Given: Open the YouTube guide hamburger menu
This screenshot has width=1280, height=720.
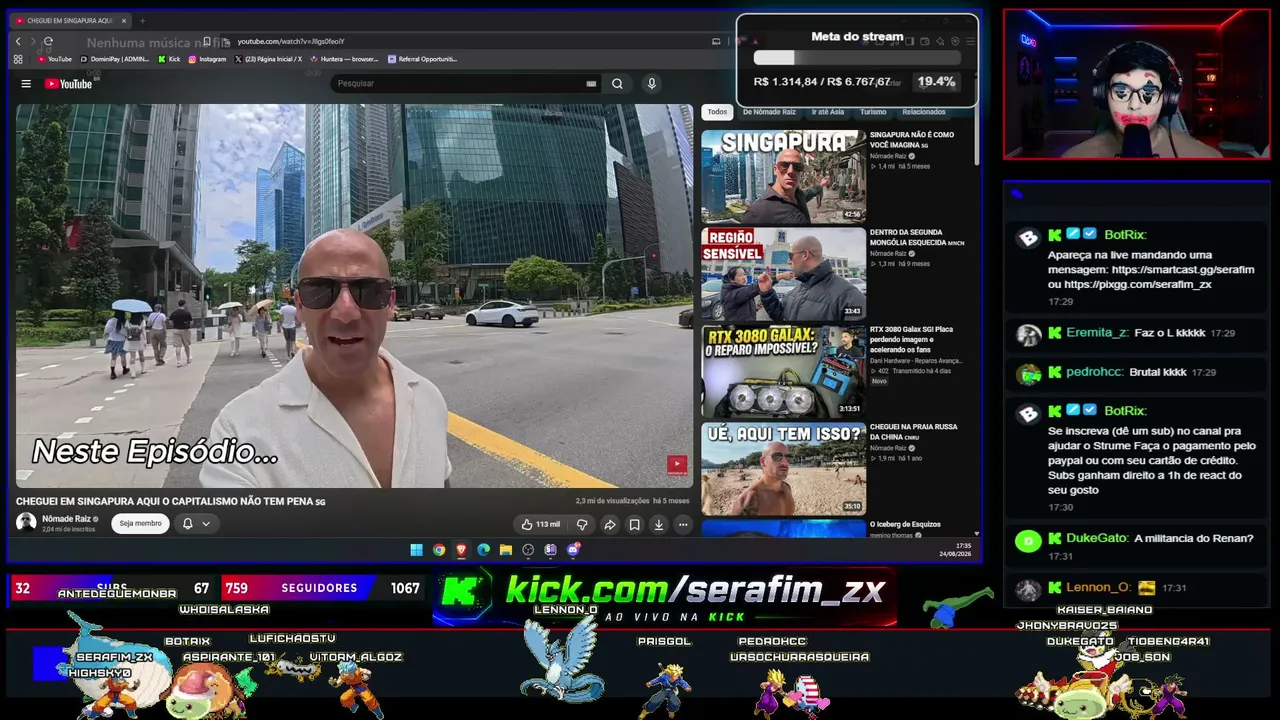Looking at the screenshot, I should click(26, 84).
